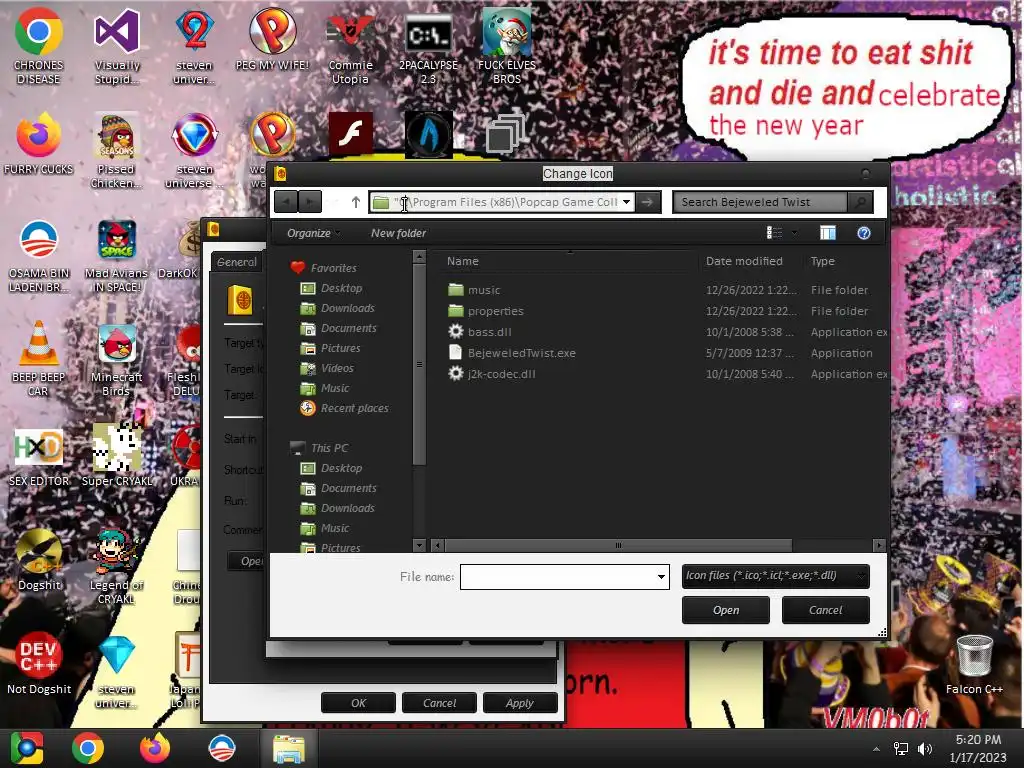Toggle the preview pane icon

tap(827, 233)
